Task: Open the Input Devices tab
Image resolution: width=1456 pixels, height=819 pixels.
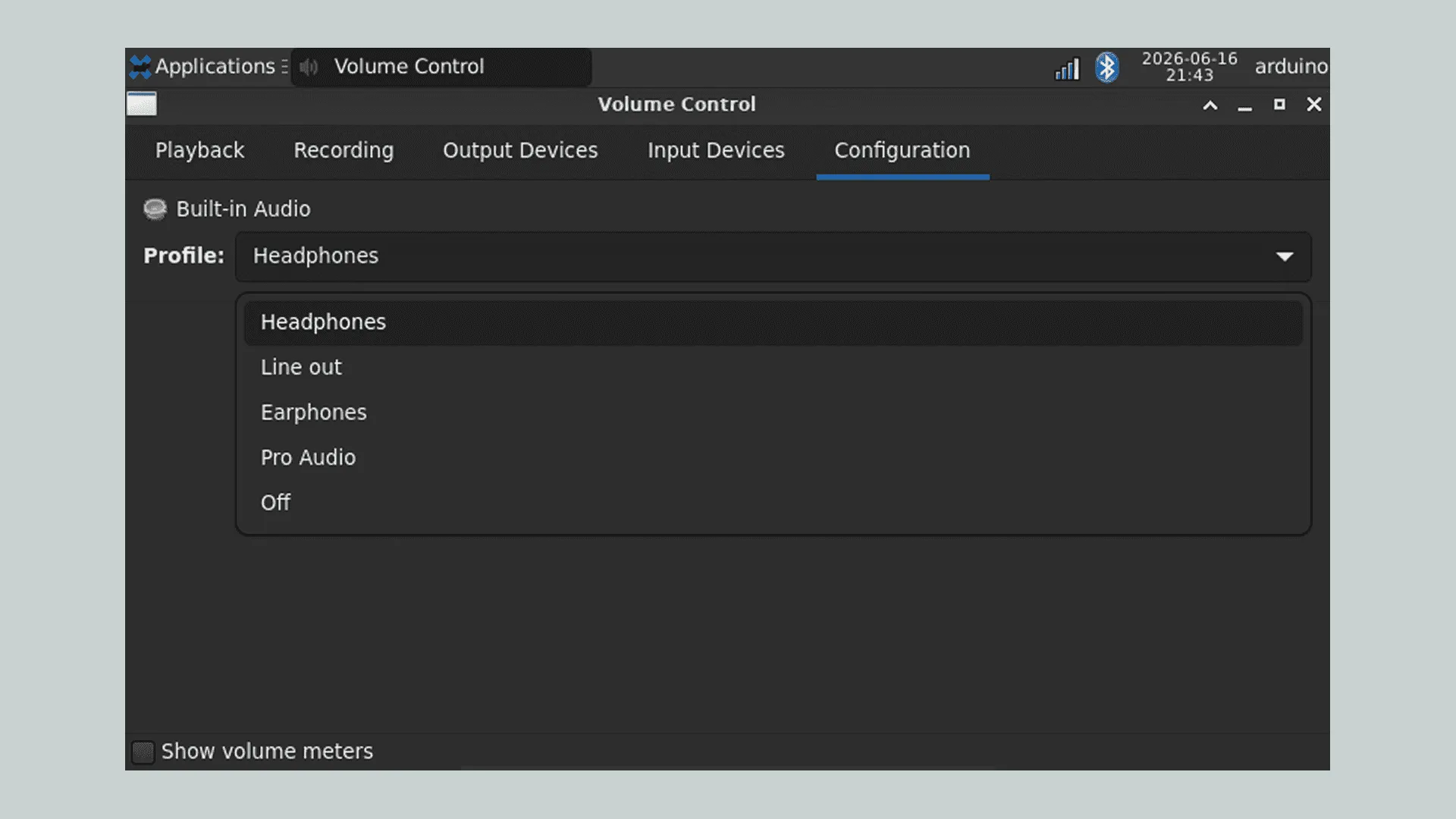Action: tap(716, 150)
